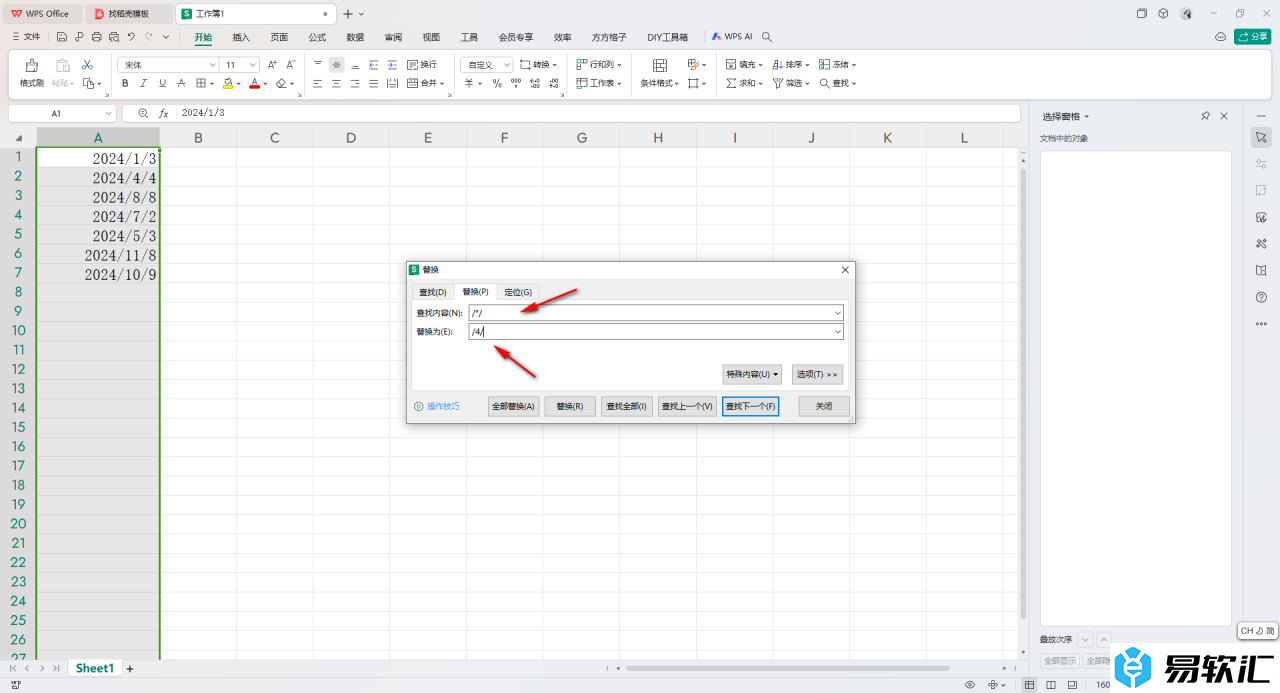Expand the 查找内容 history dropdown arrow
This screenshot has height=693, width=1280.
[x=837, y=313]
